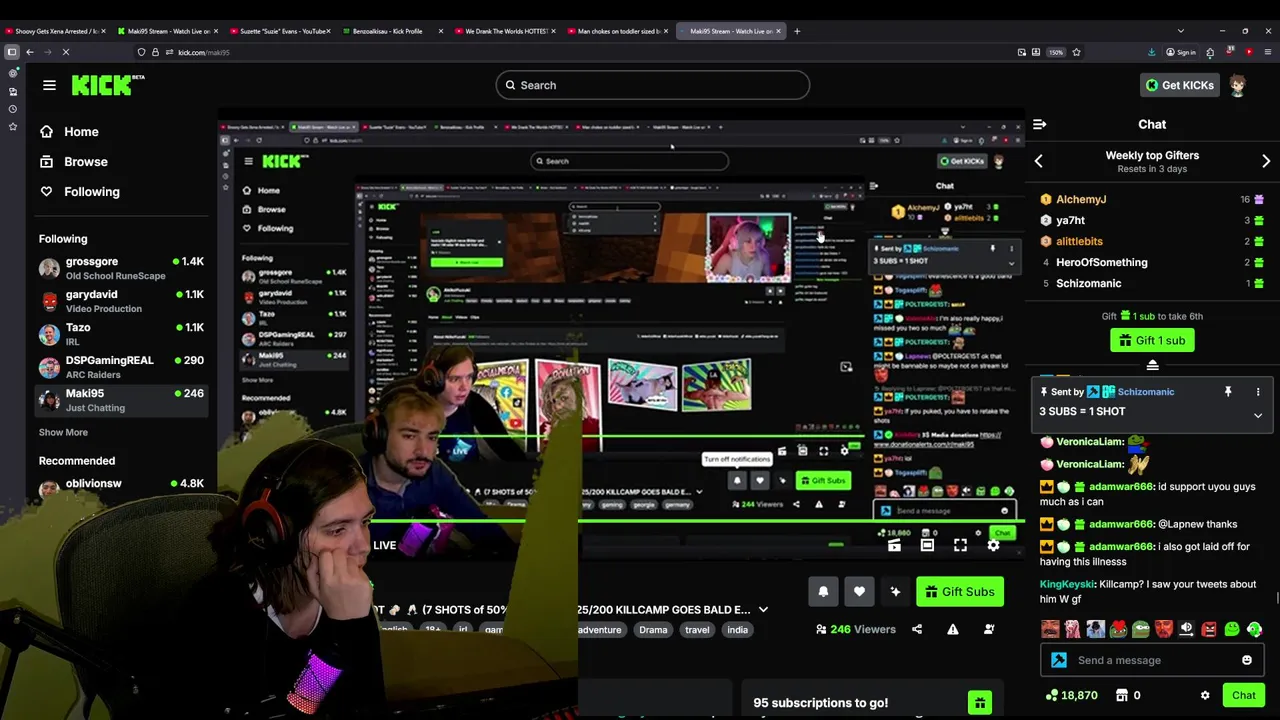Image resolution: width=1280 pixels, height=720 pixels.
Task: Open grossgore channel in Following list
Action: point(121,268)
